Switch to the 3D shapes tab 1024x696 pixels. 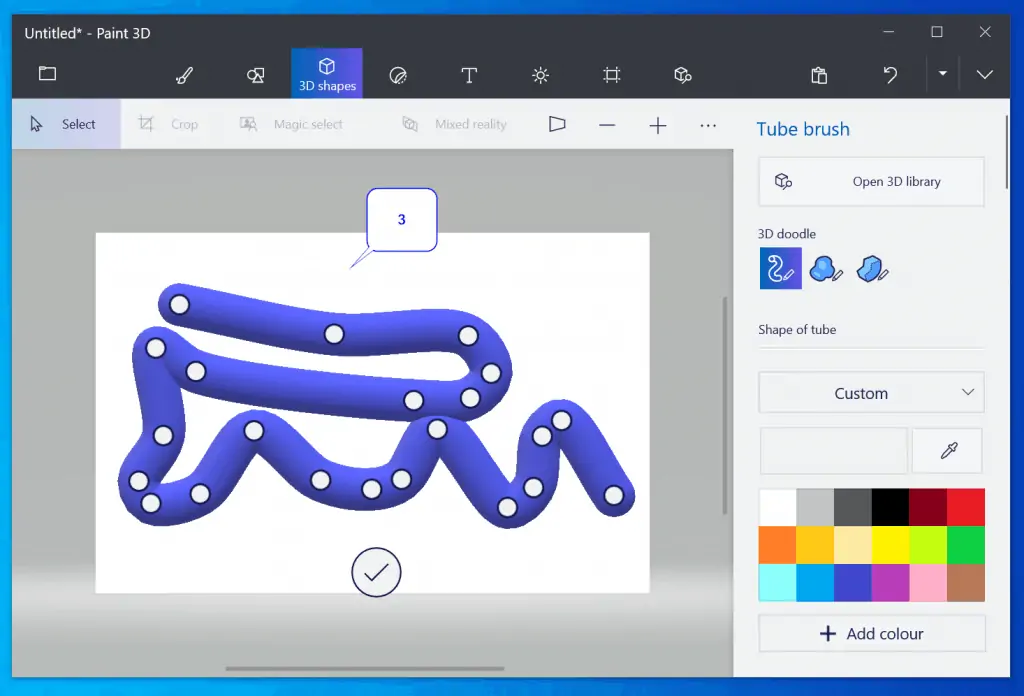click(x=326, y=72)
